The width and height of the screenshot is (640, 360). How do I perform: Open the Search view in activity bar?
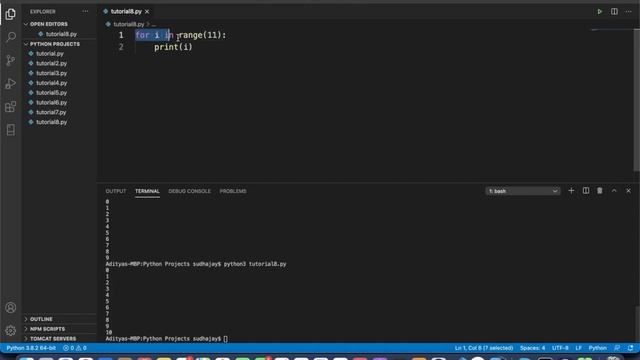tap(11, 37)
